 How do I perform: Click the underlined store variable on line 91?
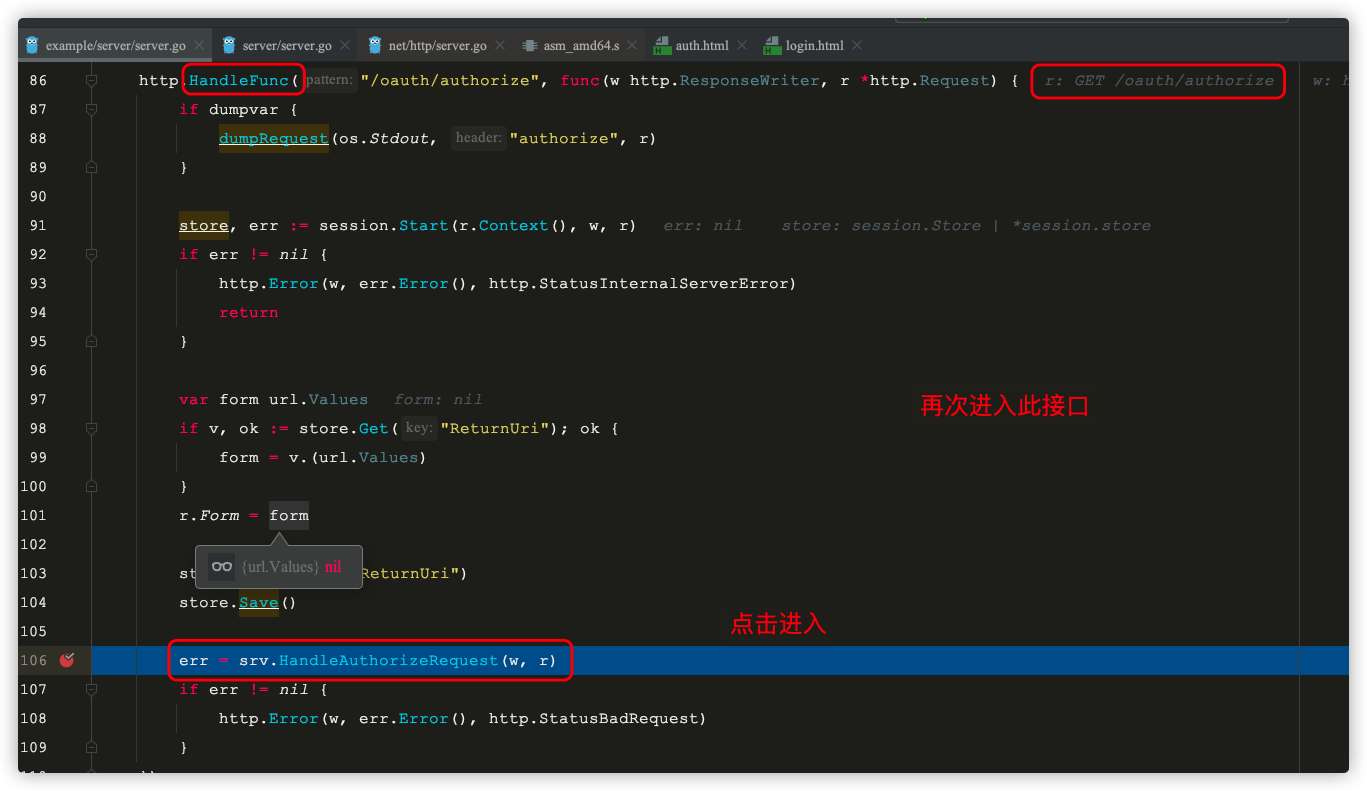(204, 225)
